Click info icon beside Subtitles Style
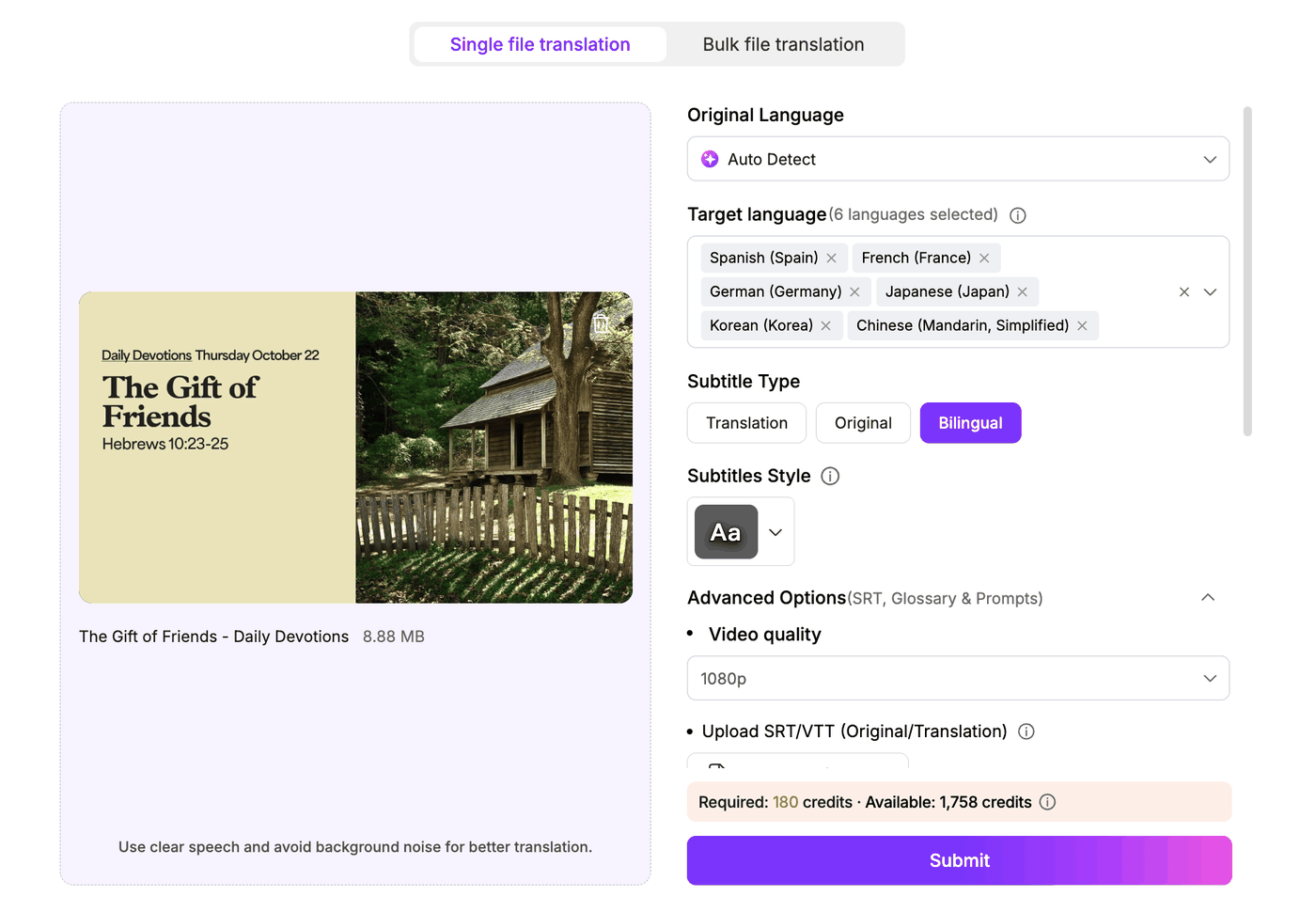1316x912 pixels. [830, 476]
